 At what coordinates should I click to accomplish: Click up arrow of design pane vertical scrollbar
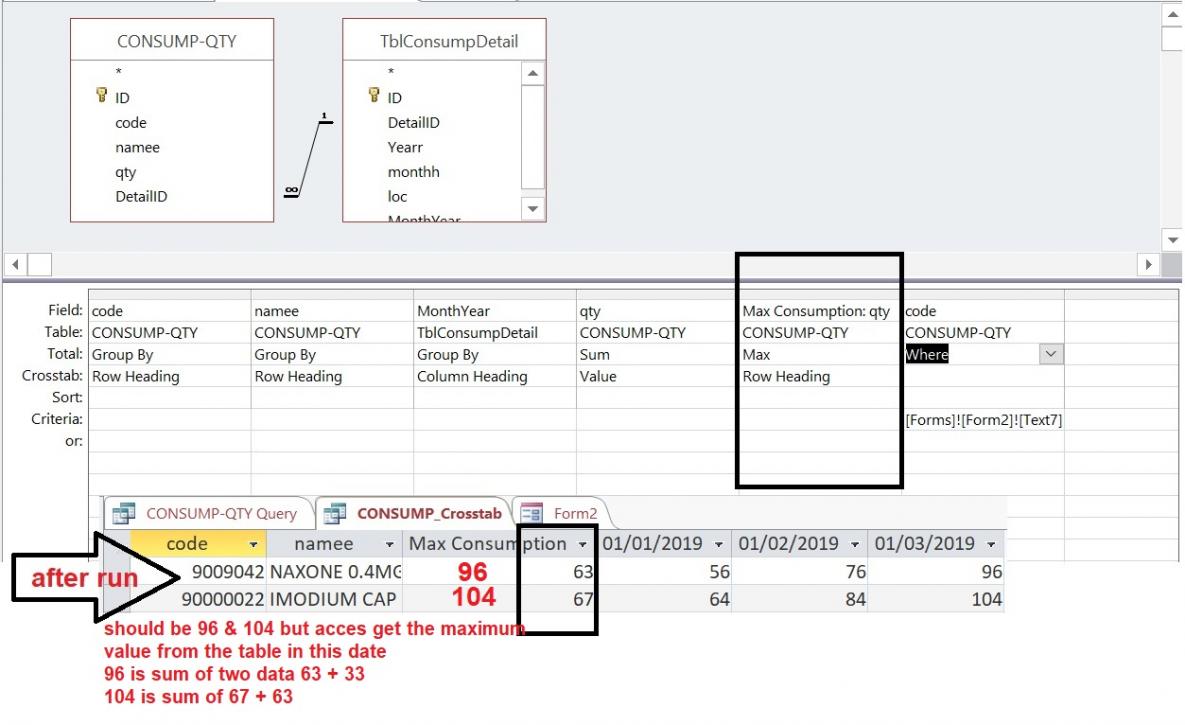1173,14
